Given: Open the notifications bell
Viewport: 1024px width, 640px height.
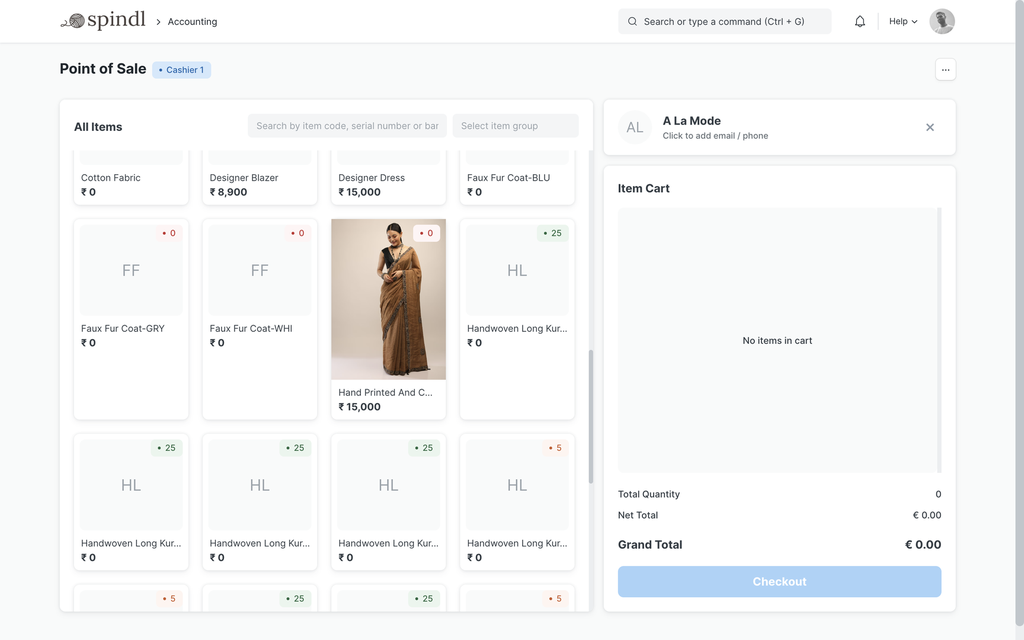Looking at the screenshot, I should click(860, 21).
